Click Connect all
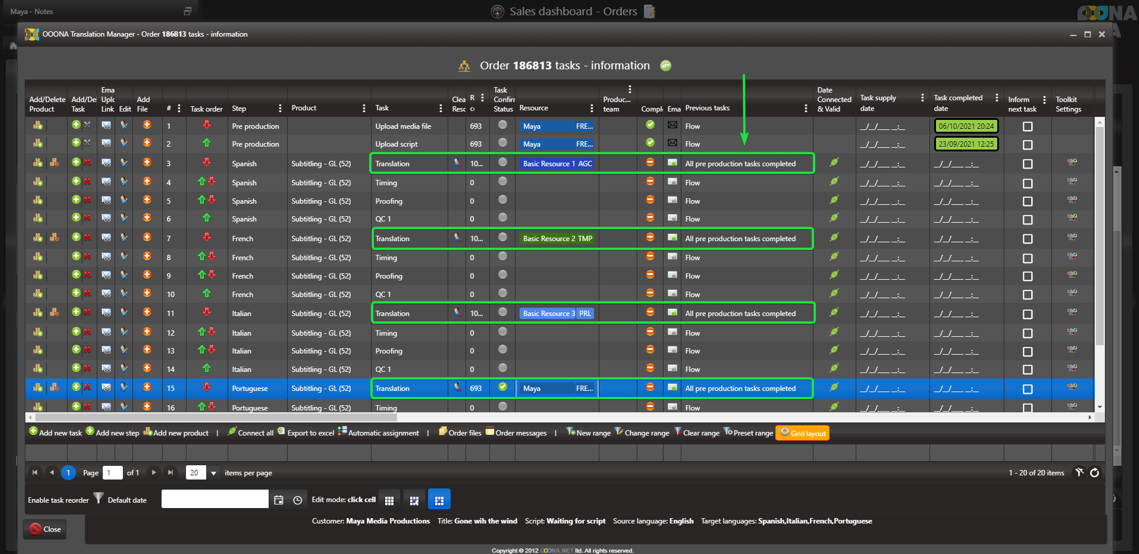The height and width of the screenshot is (554, 1139). 250,433
